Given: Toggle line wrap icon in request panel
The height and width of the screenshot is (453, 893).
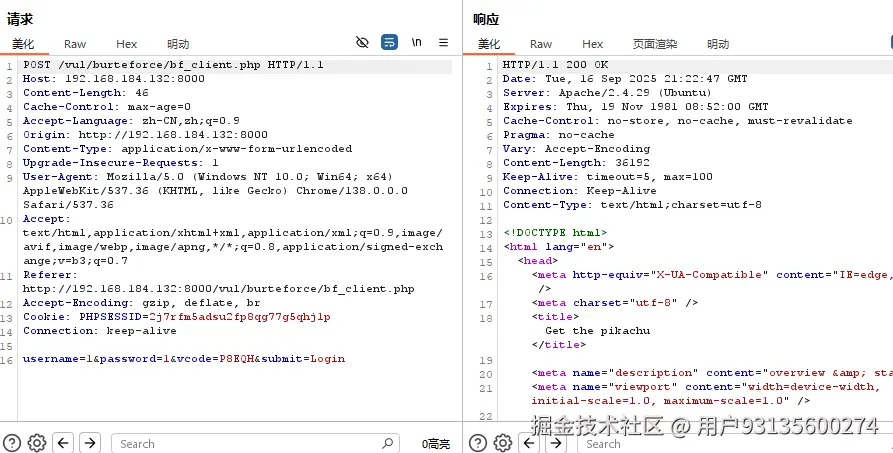Looking at the screenshot, I should pos(390,42).
